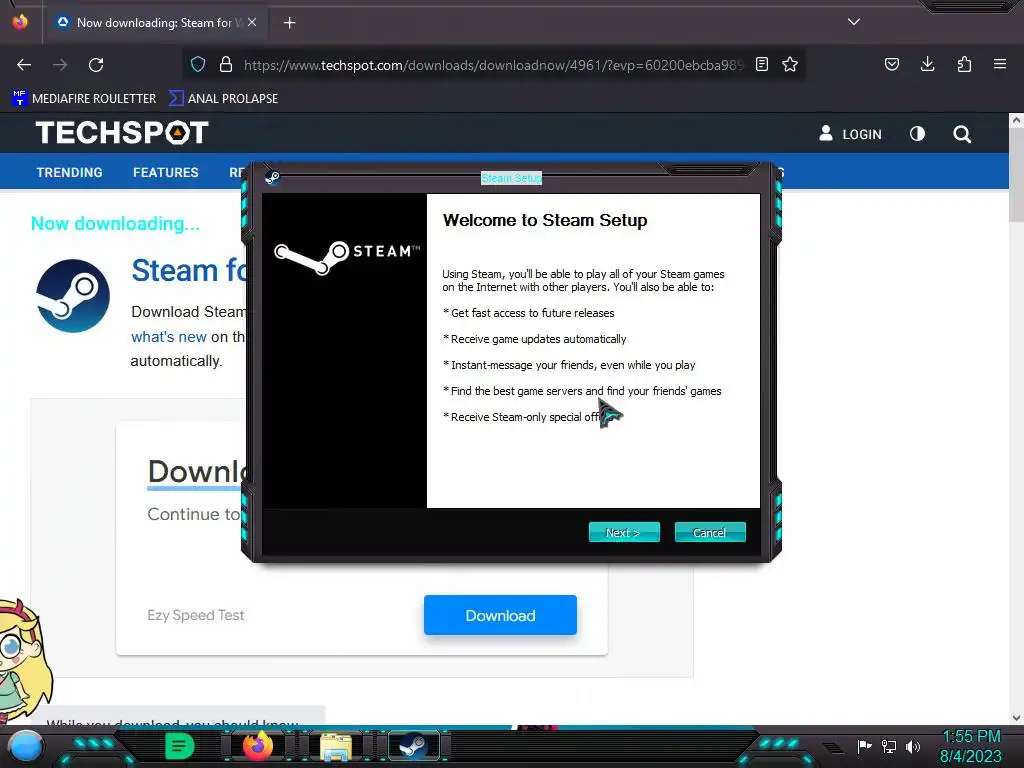The width and height of the screenshot is (1024, 768).
Task: Save the page to Pocket
Action: click(891, 64)
